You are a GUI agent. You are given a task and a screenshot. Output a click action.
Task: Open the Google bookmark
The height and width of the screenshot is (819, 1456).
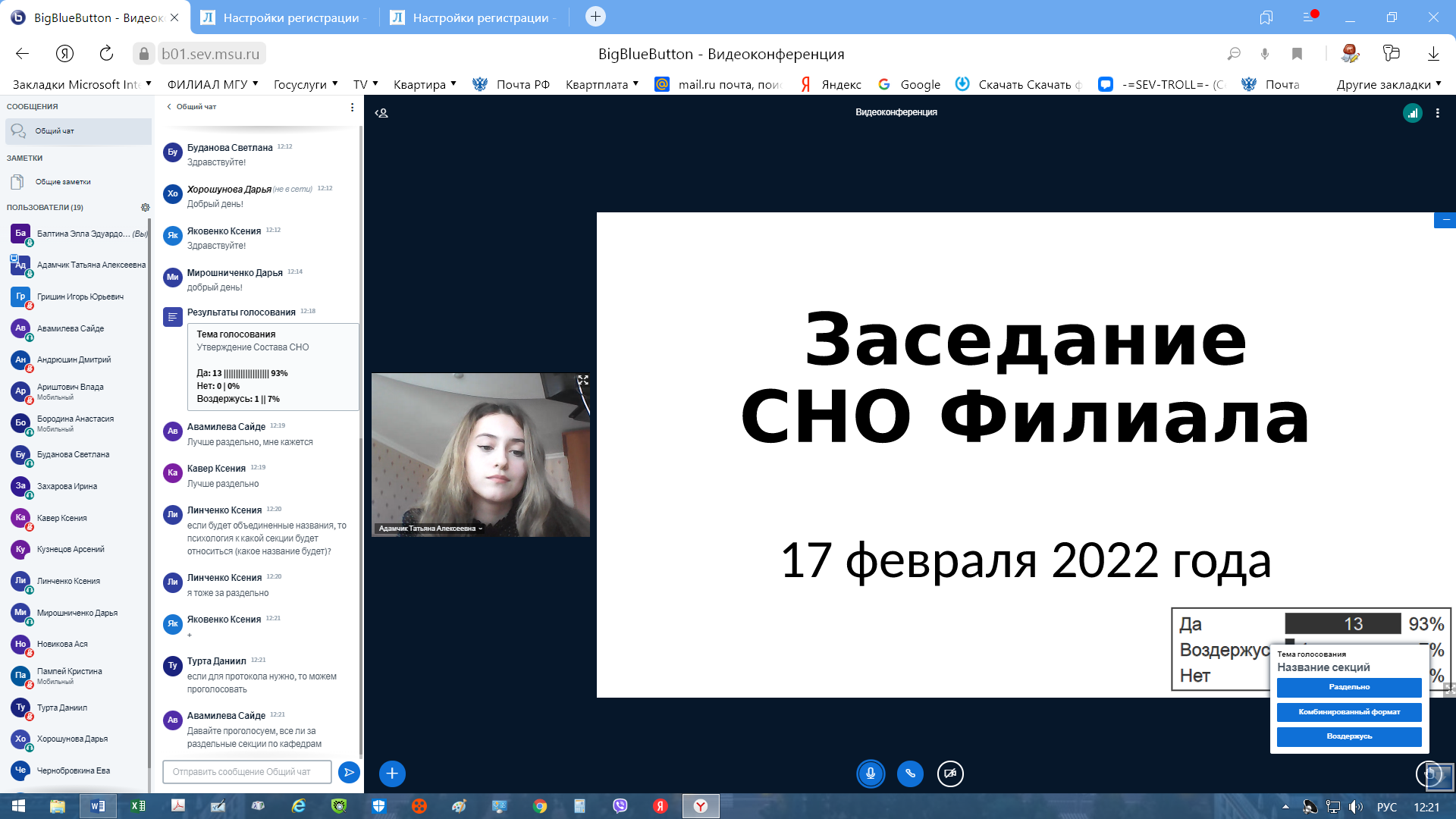click(909, 84)
